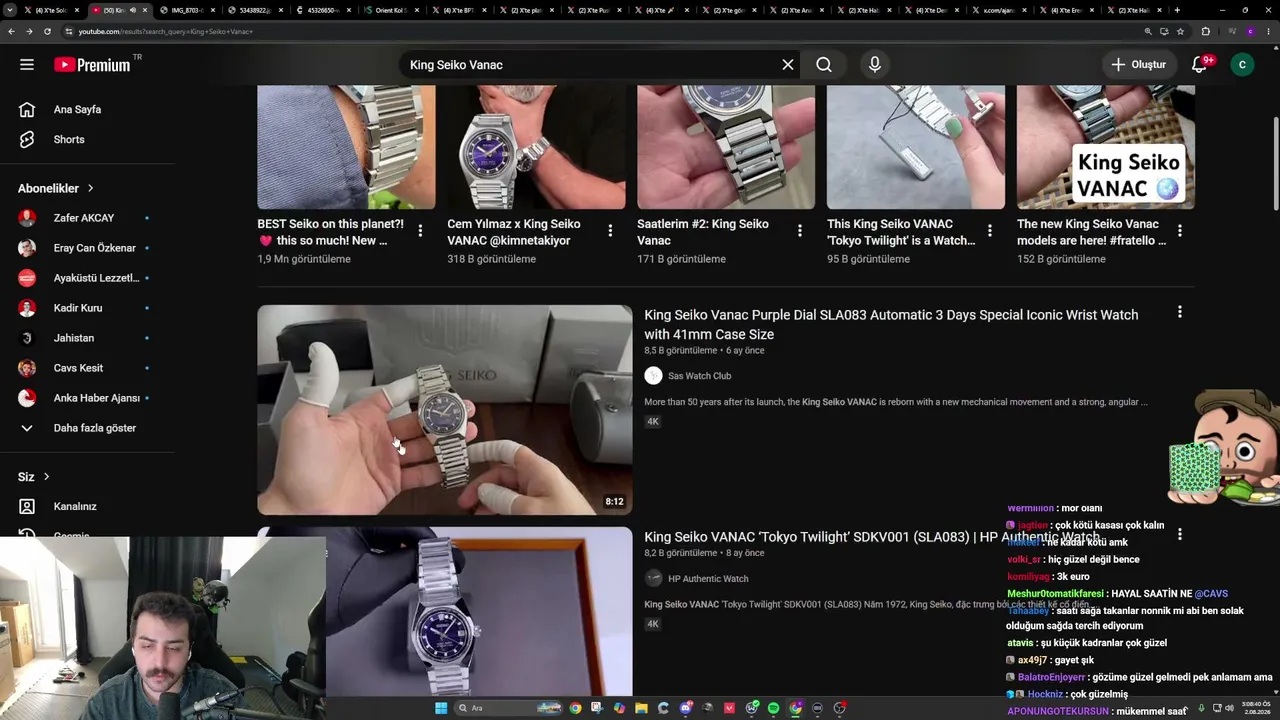
Task: Visit HP Authentic Watch channel avatar
Action: click(653, 579)
